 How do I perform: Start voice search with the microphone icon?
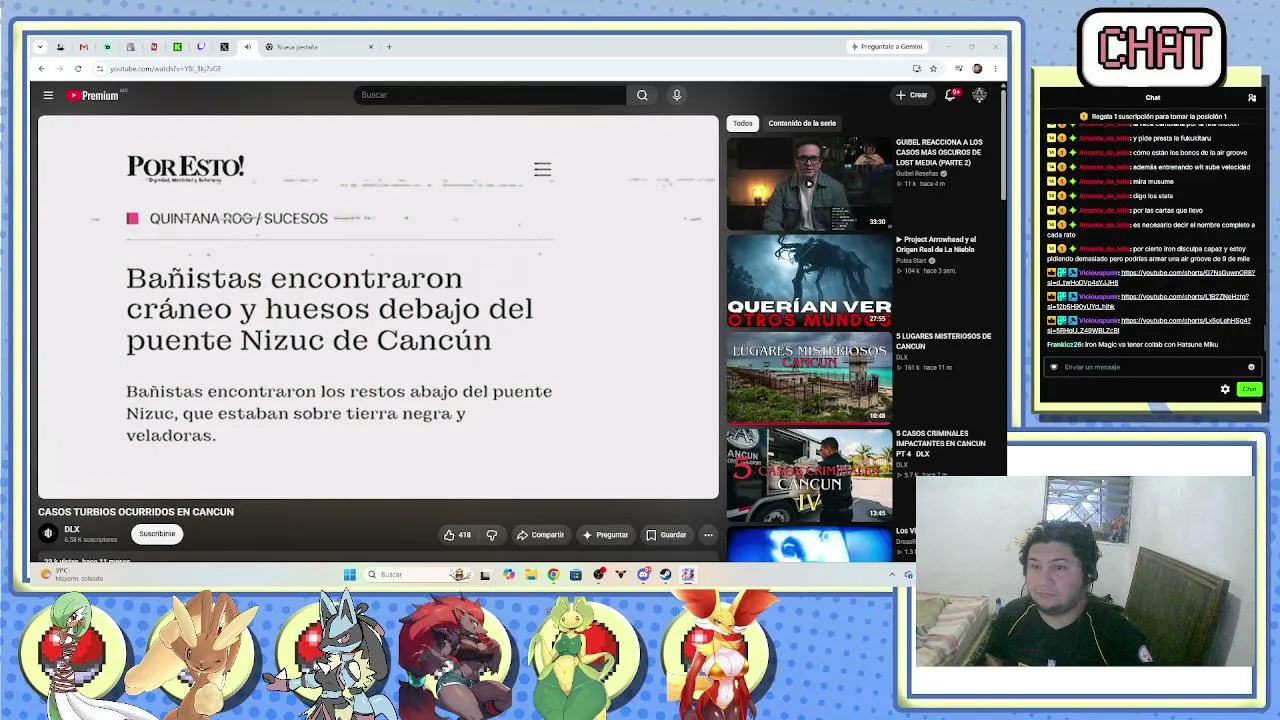677,95
